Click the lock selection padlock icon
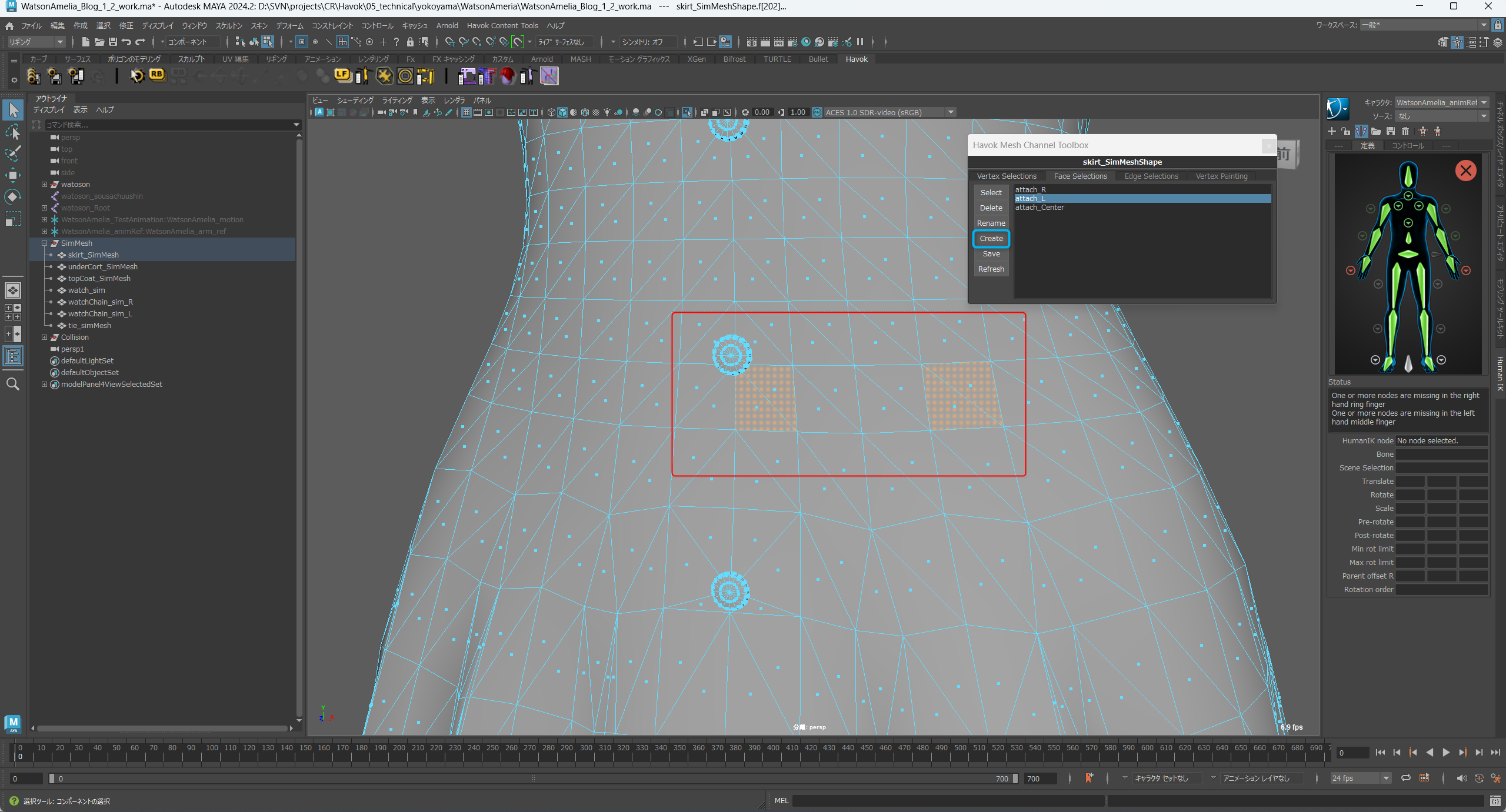The image size is (1506, 812). [x=410, y=42]
